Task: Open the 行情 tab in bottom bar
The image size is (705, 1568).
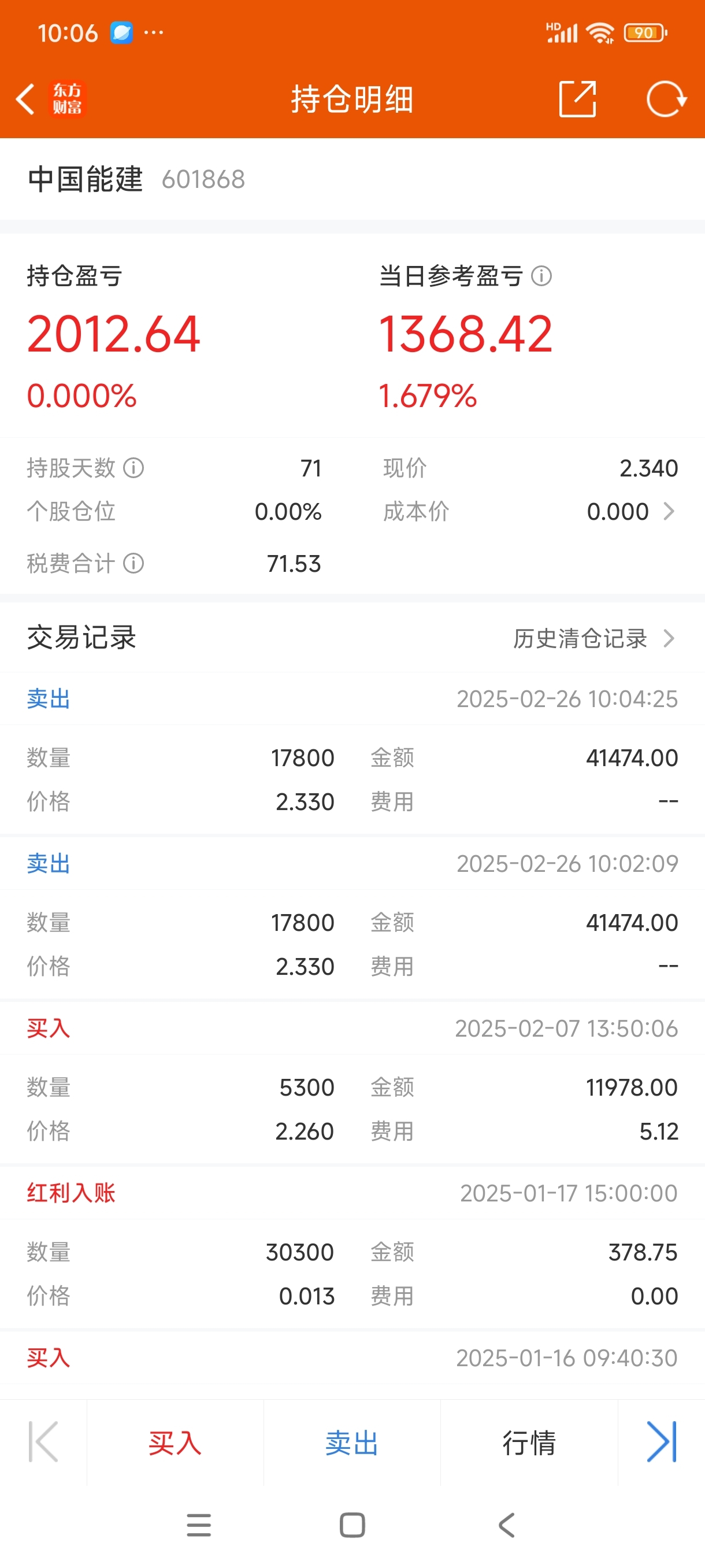Action: [529, 1443]
